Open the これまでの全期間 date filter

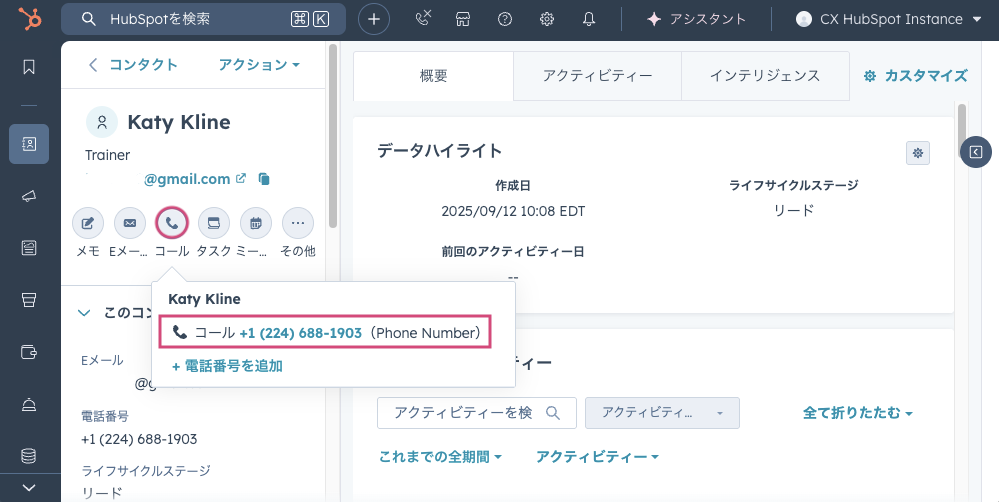point(440,457)
